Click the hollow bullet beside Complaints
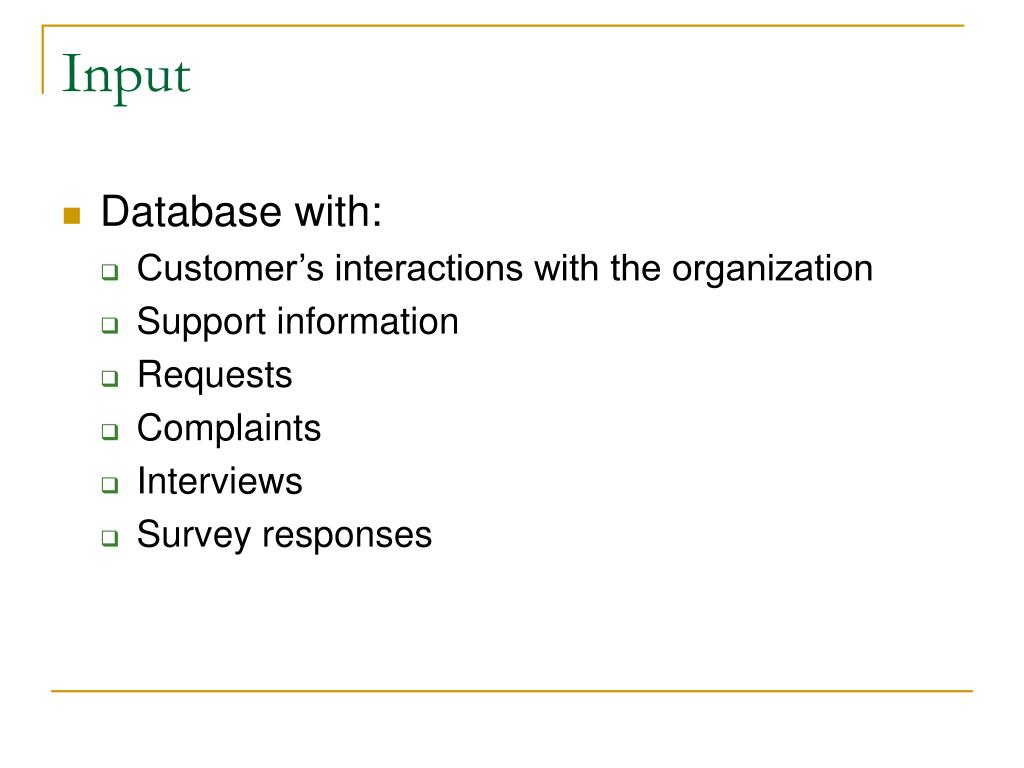This screenshot has width=1024, height=768. (x=110, y=432)
